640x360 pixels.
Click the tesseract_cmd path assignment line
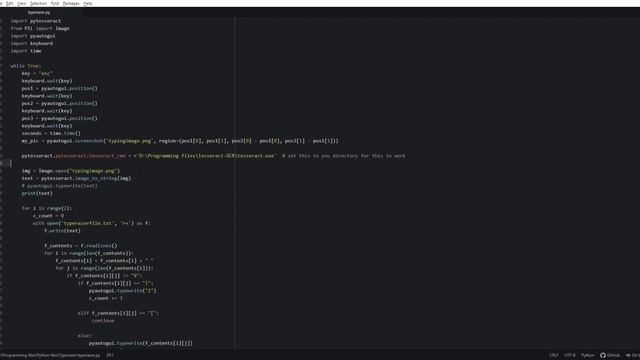coord(213,156)
